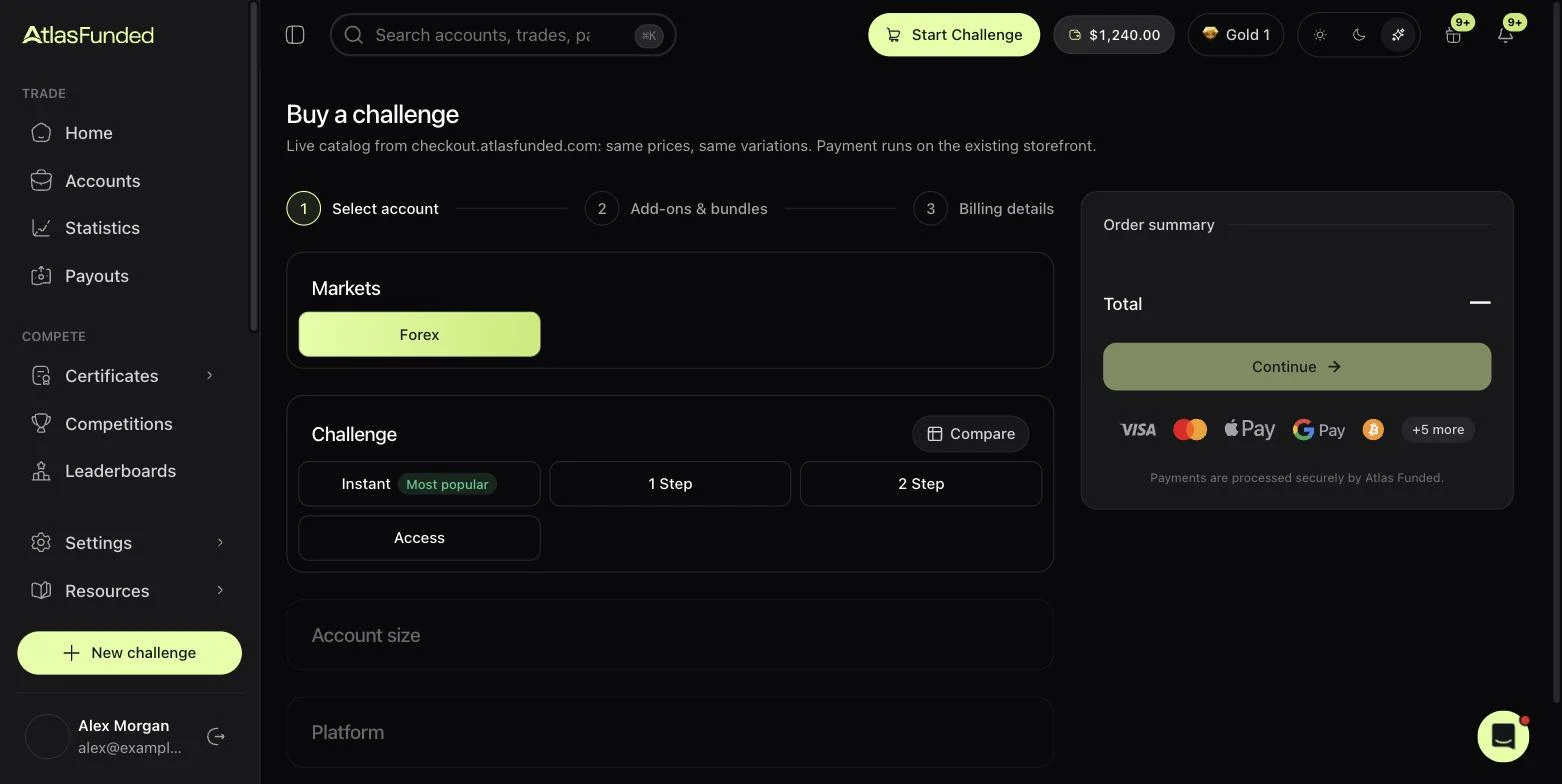1562x784 pixels.
Task: Open the gift rewards icon
Action: [1453, 35]
